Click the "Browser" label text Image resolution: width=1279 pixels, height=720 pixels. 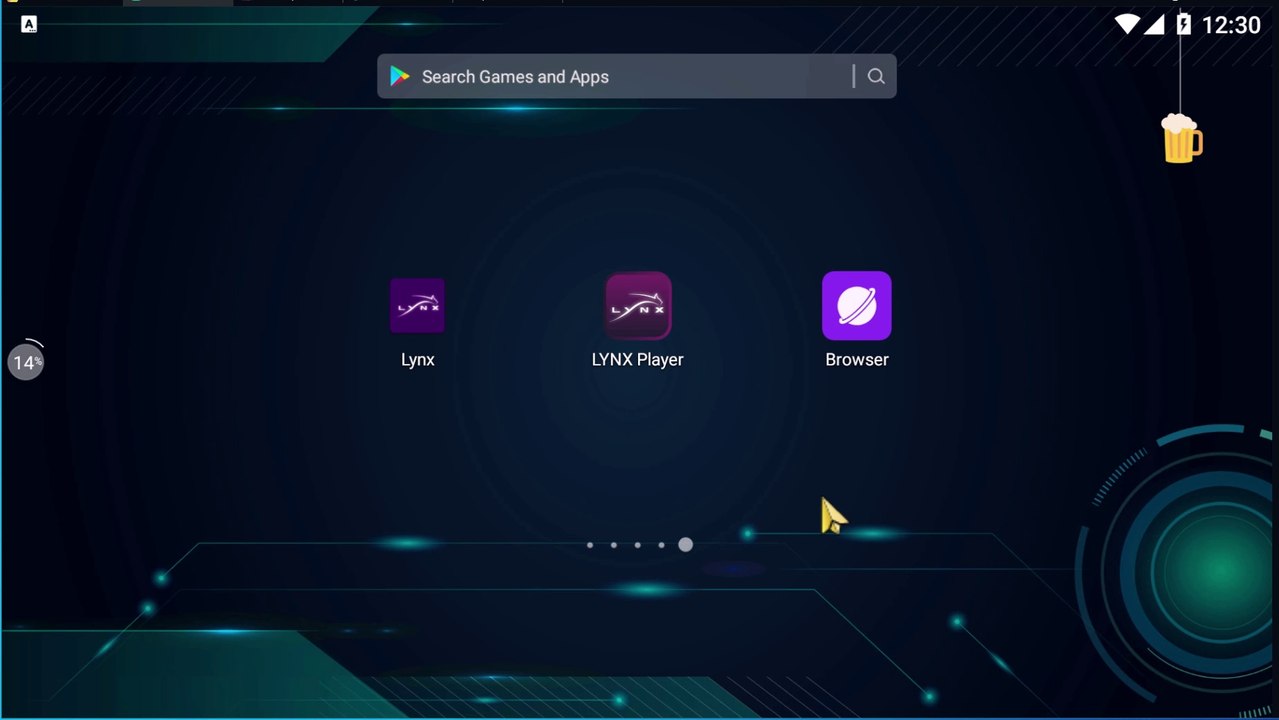[857, 360]
